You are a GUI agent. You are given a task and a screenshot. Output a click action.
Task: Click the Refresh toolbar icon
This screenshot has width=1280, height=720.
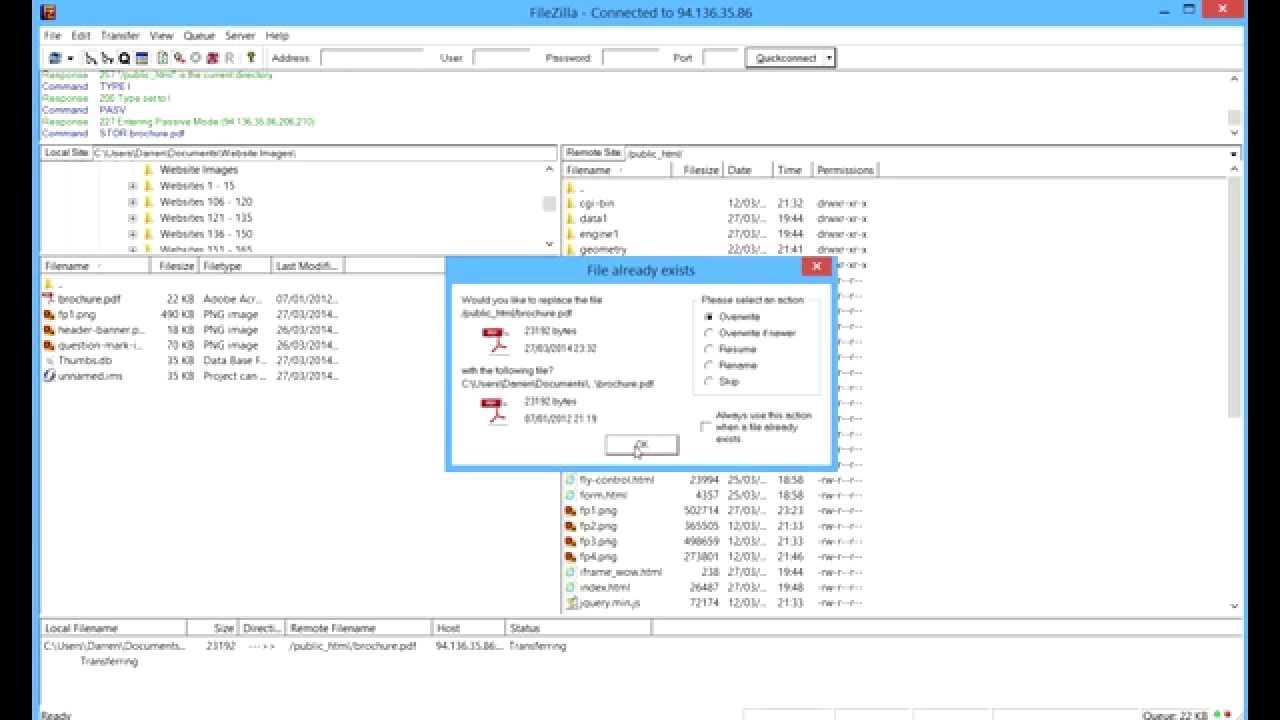pos(163,58)
